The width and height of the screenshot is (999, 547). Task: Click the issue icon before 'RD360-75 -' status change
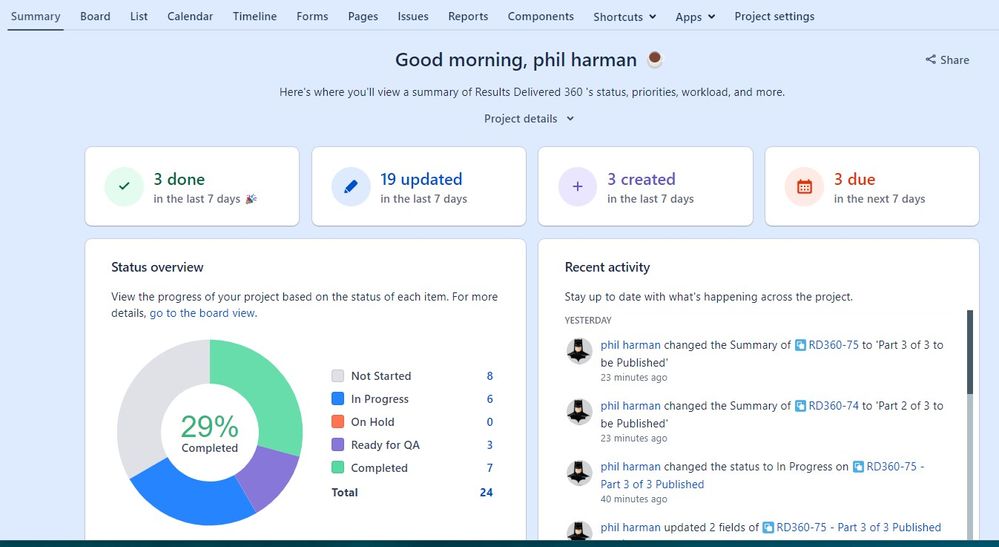click(858, 467)
